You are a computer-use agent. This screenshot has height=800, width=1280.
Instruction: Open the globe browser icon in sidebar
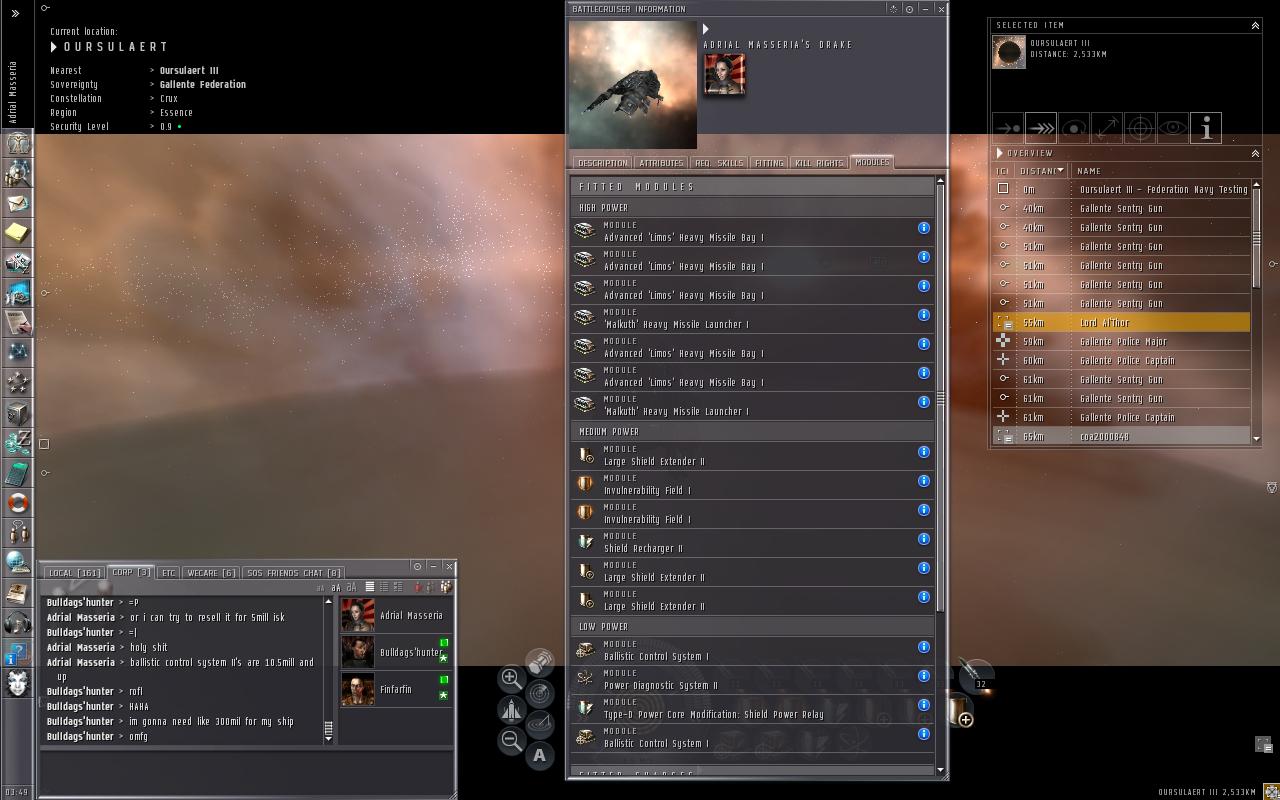coord(18,563)
